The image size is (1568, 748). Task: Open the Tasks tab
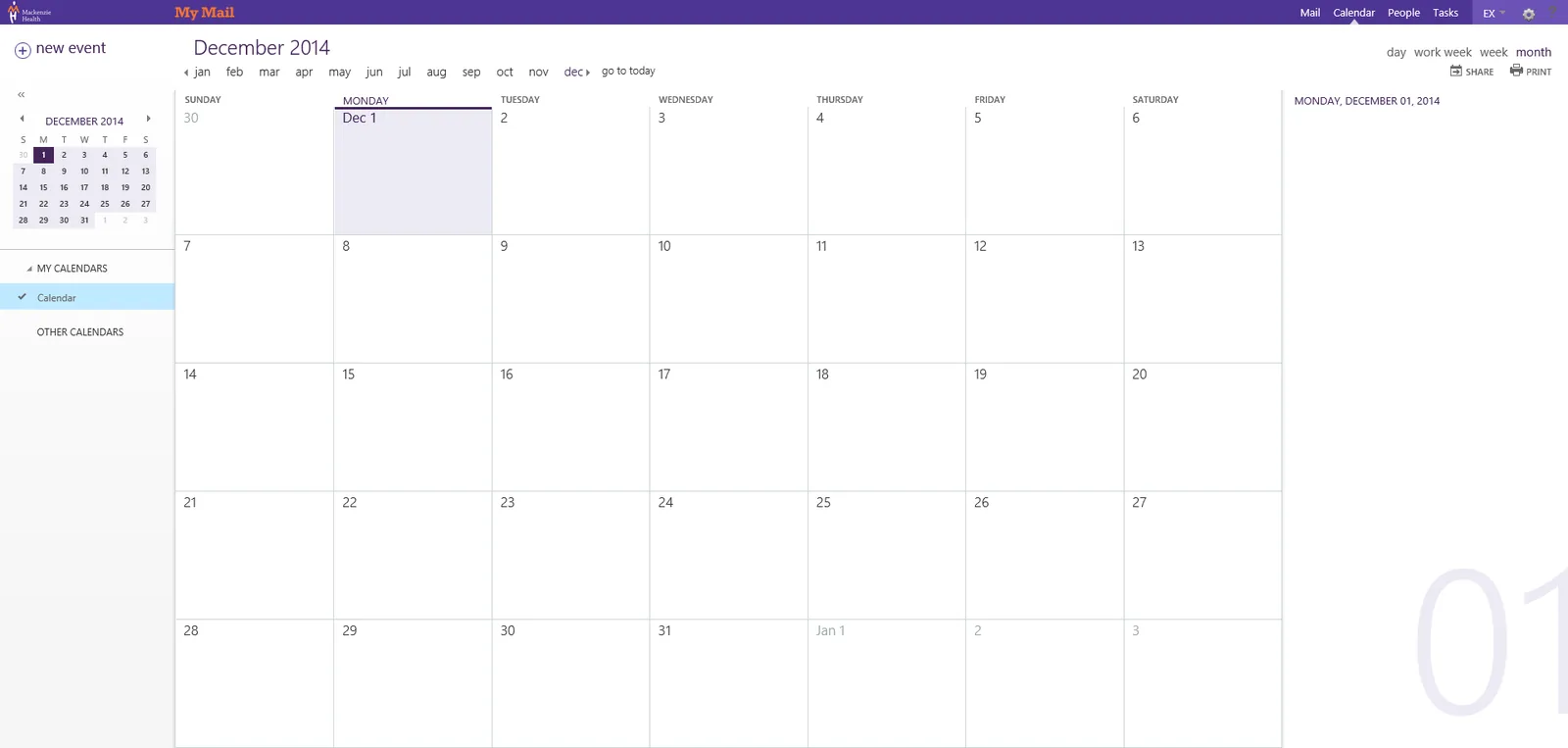(1445, 13)
